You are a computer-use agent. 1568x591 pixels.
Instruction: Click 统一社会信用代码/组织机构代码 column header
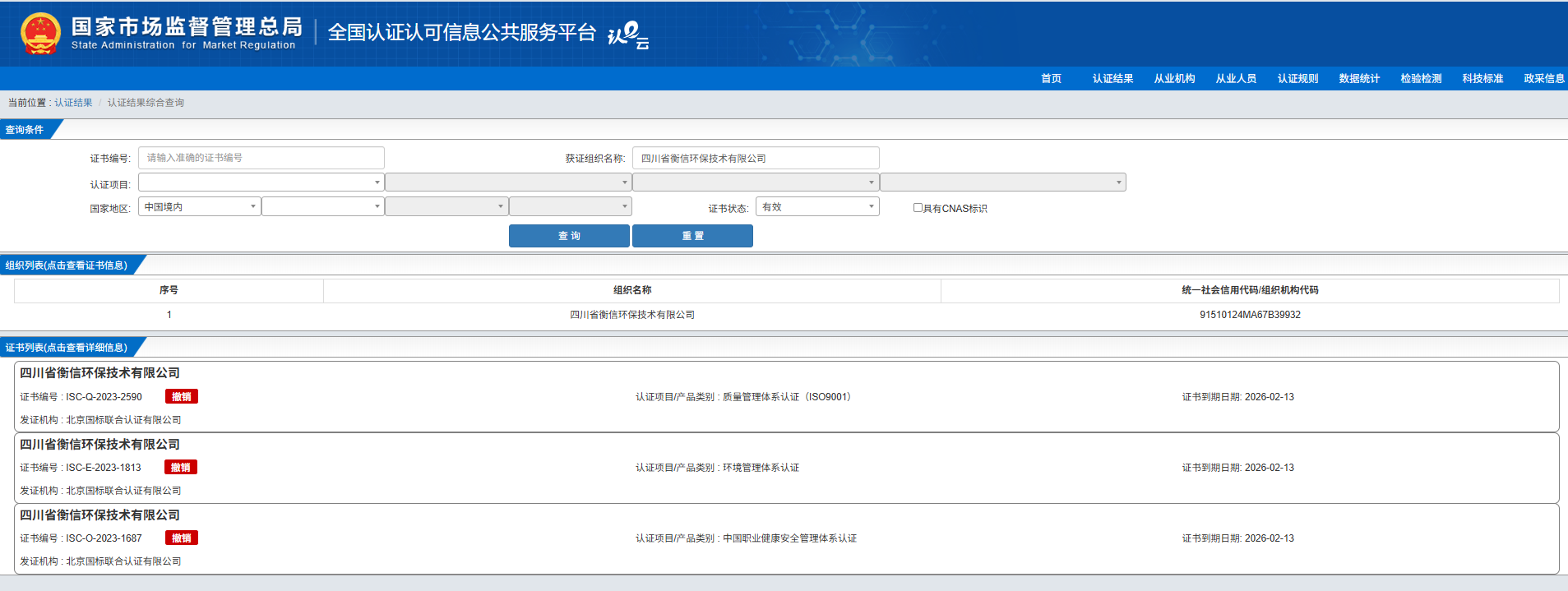coord(1250,290)
